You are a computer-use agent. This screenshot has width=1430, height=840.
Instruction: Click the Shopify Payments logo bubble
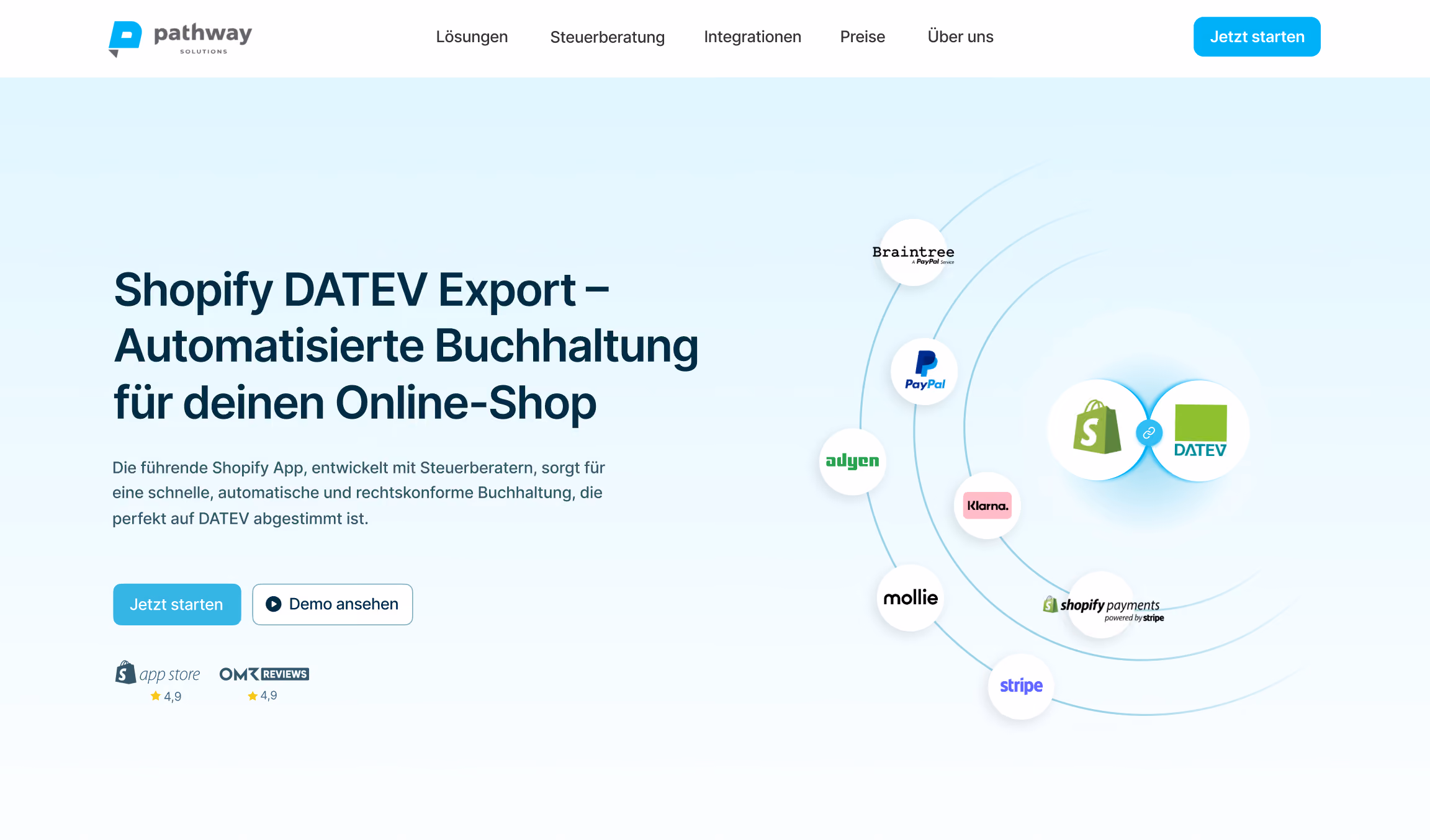coord(1103,605)
